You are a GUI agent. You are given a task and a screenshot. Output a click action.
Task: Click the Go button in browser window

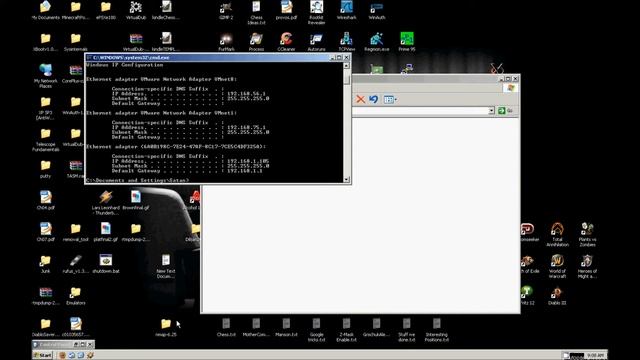505,111
